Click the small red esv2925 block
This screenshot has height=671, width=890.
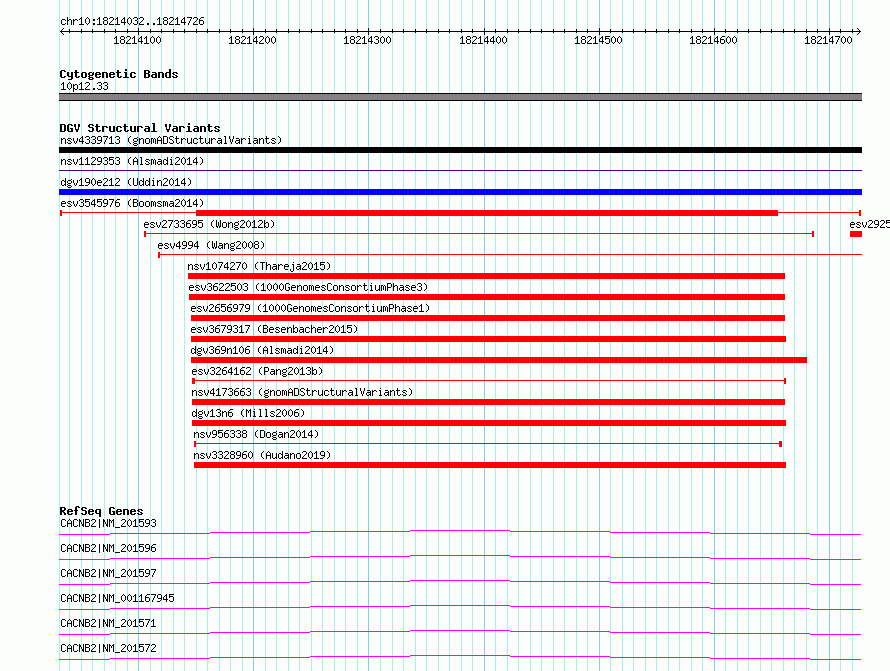point(856,234)
